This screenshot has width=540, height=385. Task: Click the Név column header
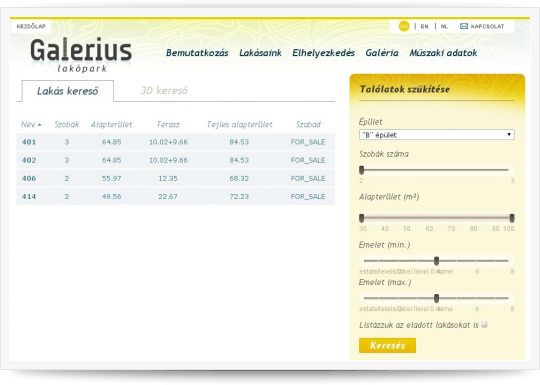(x=28, y=124)
